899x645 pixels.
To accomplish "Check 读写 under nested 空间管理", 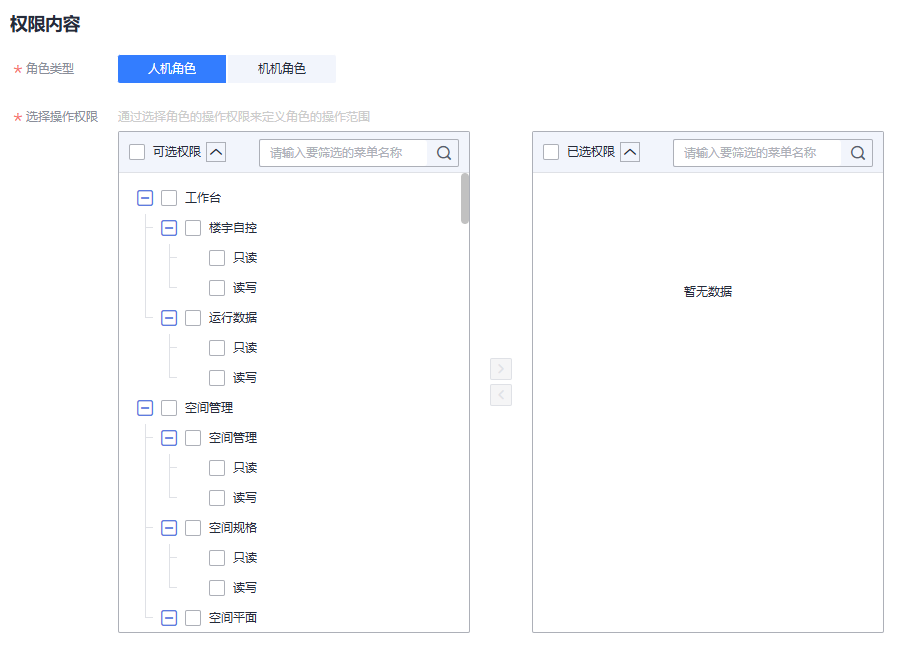I will pos(217,498).
